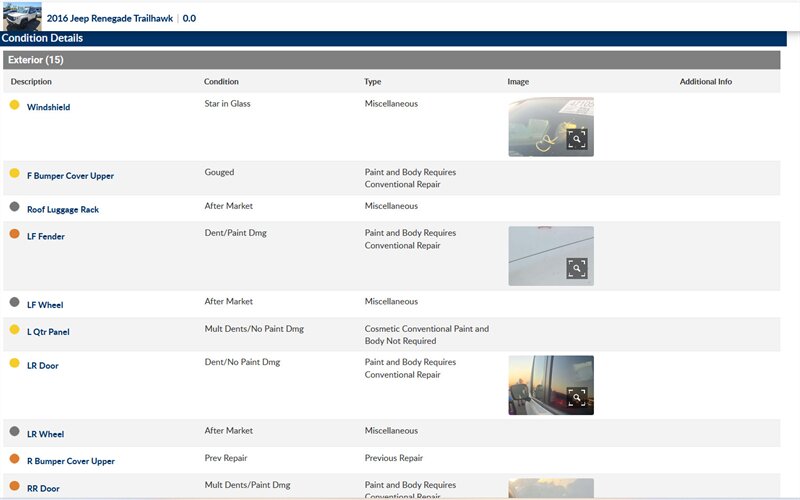This screenshot has width=800, height=500.
Task: Click the orange dot beside R Bumper Cover Upper
Action: pyautogui.click(x=14, y=459)
